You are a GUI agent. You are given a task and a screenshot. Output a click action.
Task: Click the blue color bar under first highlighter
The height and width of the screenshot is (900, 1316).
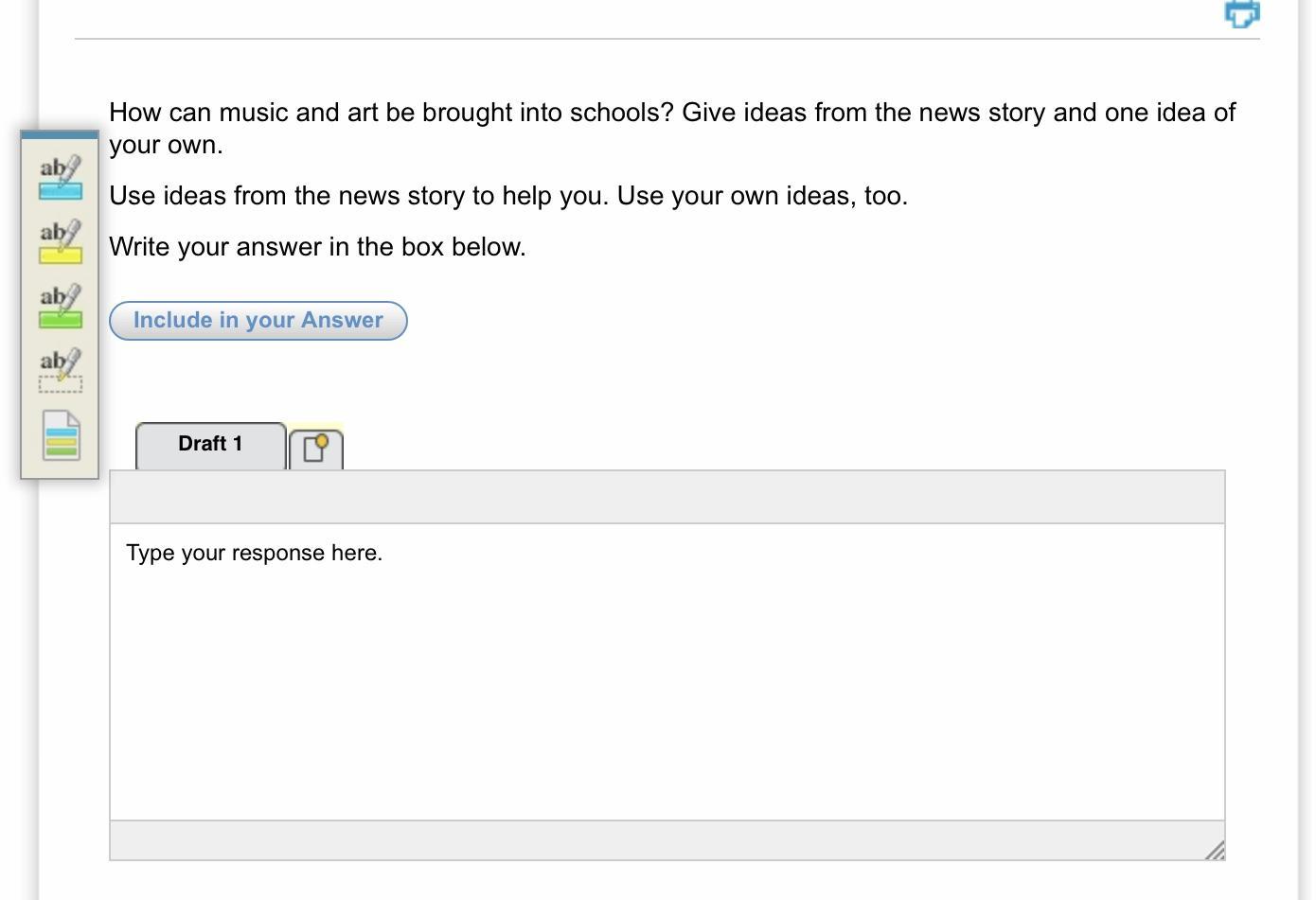coord(60,192)
